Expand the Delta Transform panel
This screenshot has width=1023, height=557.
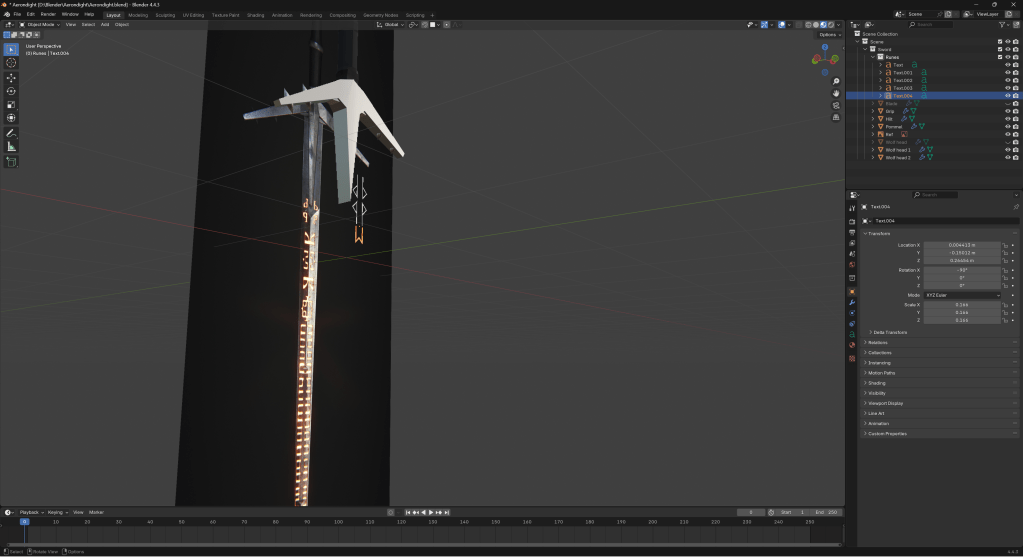point(890,332)
